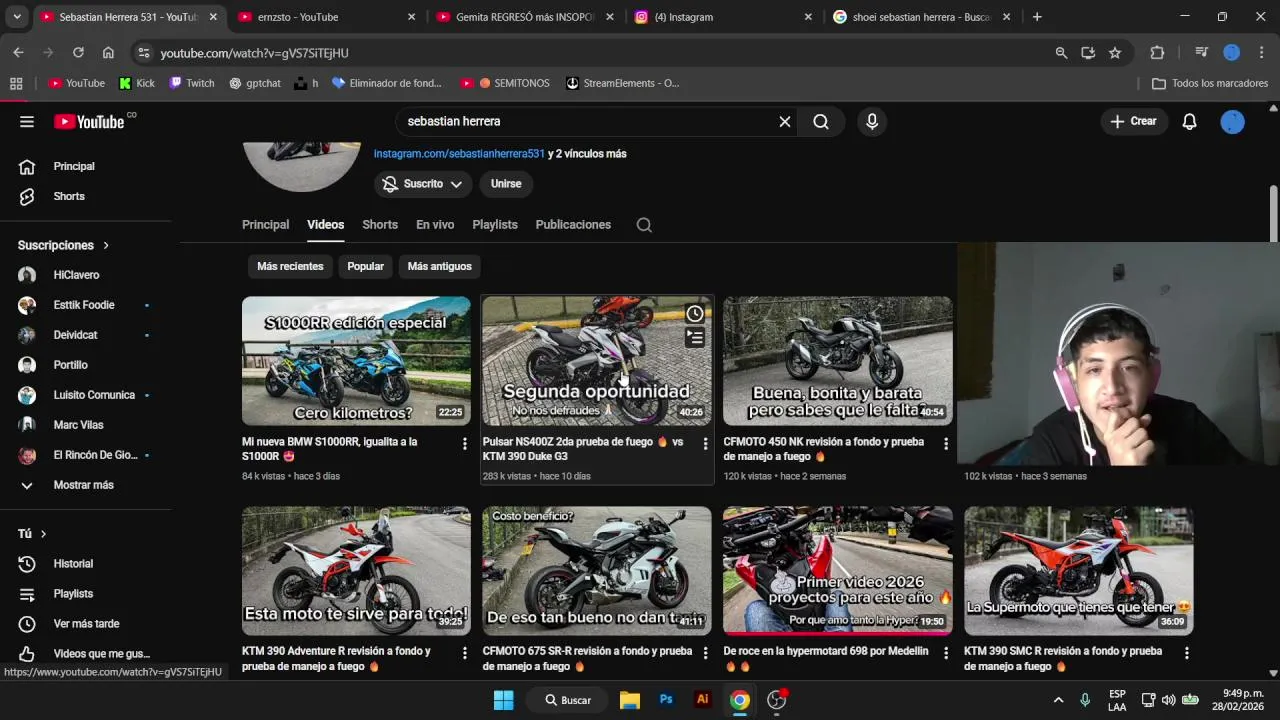
Task: Switch to the Instagram browser tab
Action: click(x=724, y=17)
